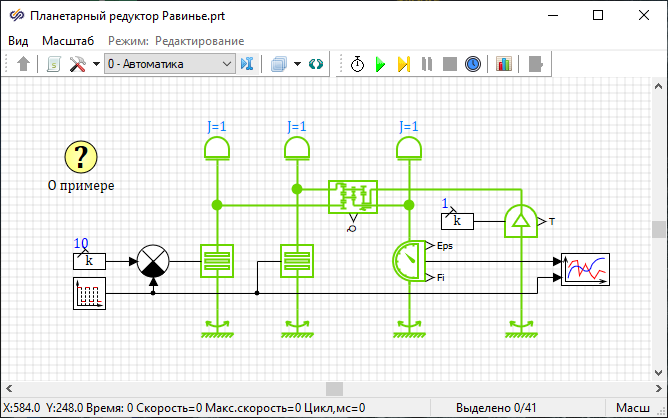
Task: Click the yellow step simulation button
Action: pos(403,64)
